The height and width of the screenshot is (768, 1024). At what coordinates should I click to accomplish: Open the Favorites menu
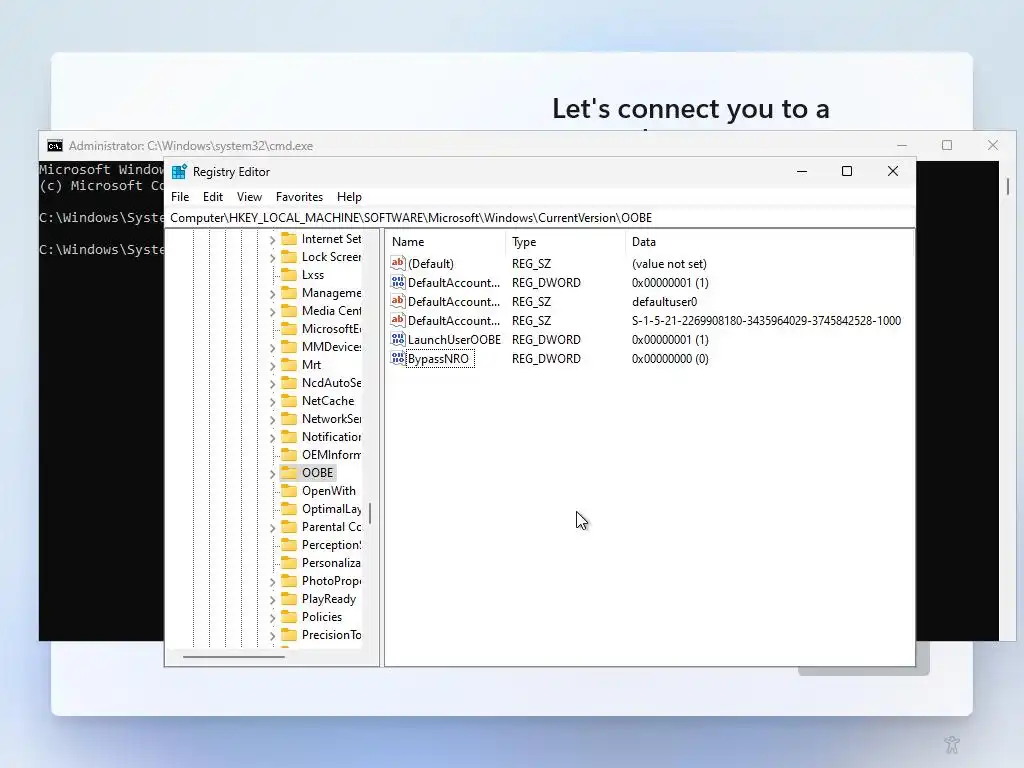click(x=299, y=197)
